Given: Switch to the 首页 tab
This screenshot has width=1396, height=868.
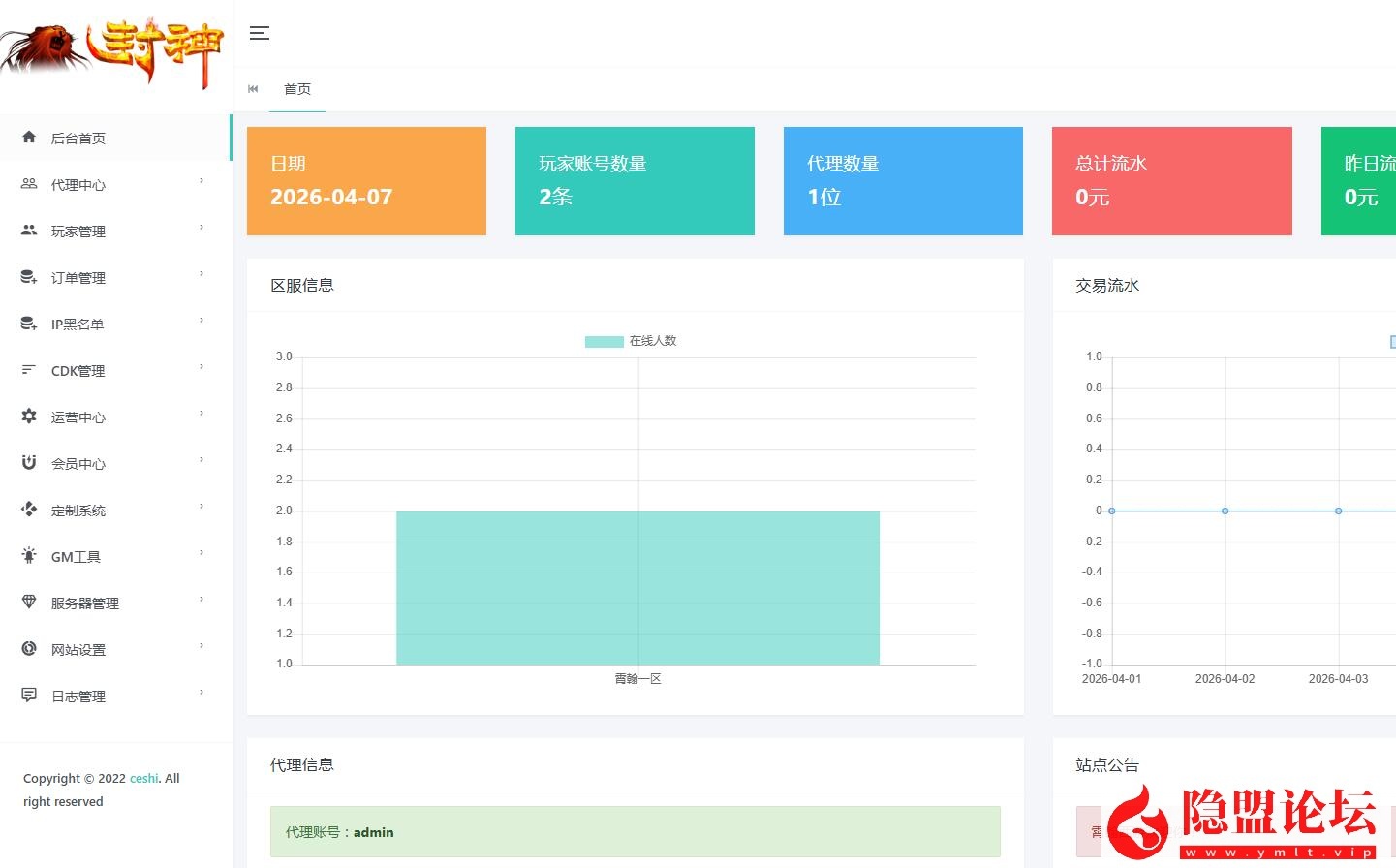Looking at the screenshot, I should (x=297, y=89).
